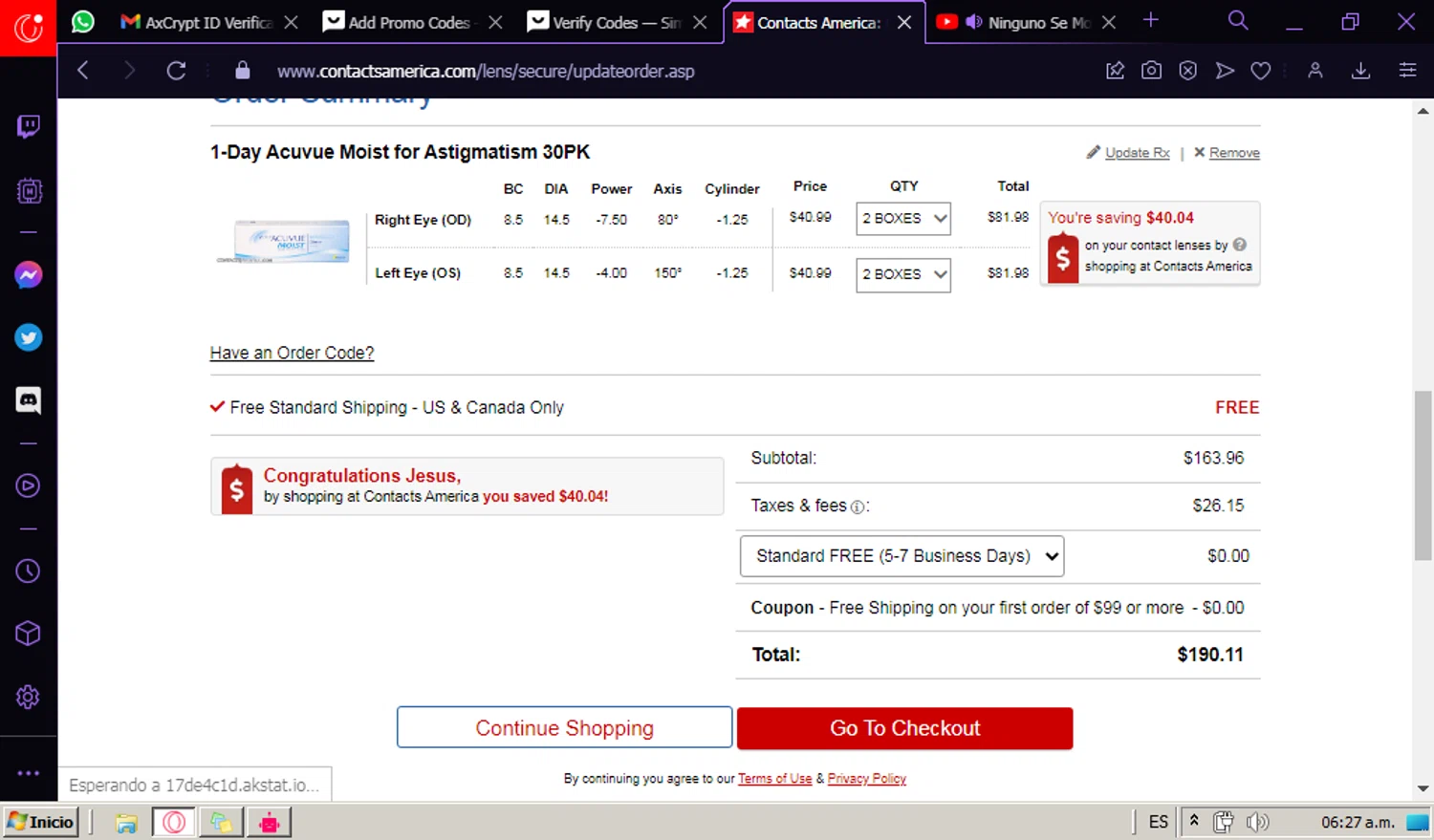Viewport: 1434px width, 840px height.
Task: Open the easy setup sliders icon
Action: (x=1407, y=71)
